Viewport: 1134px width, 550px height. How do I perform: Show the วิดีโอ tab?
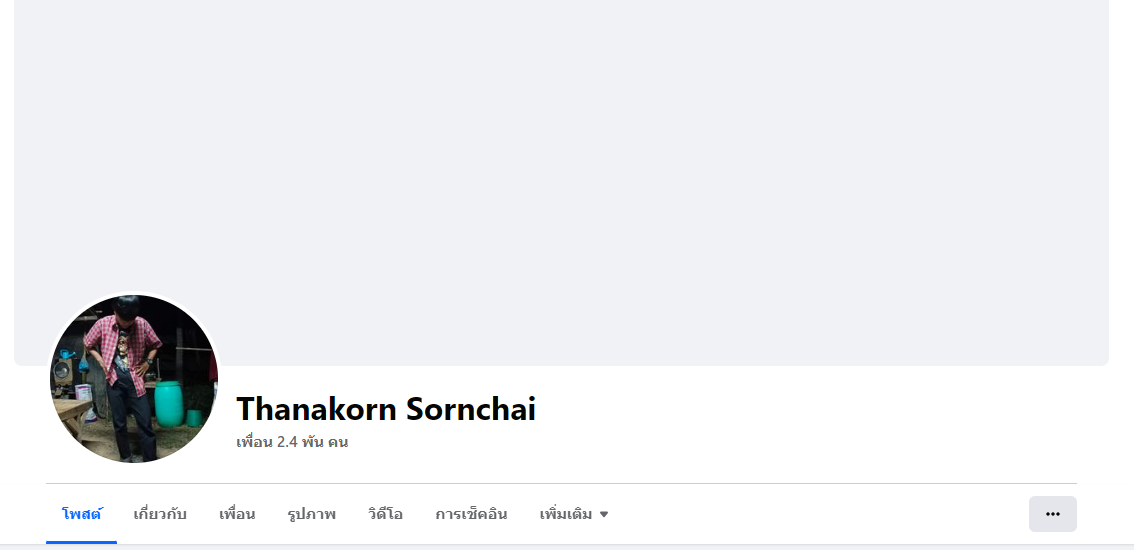[385, 515]
